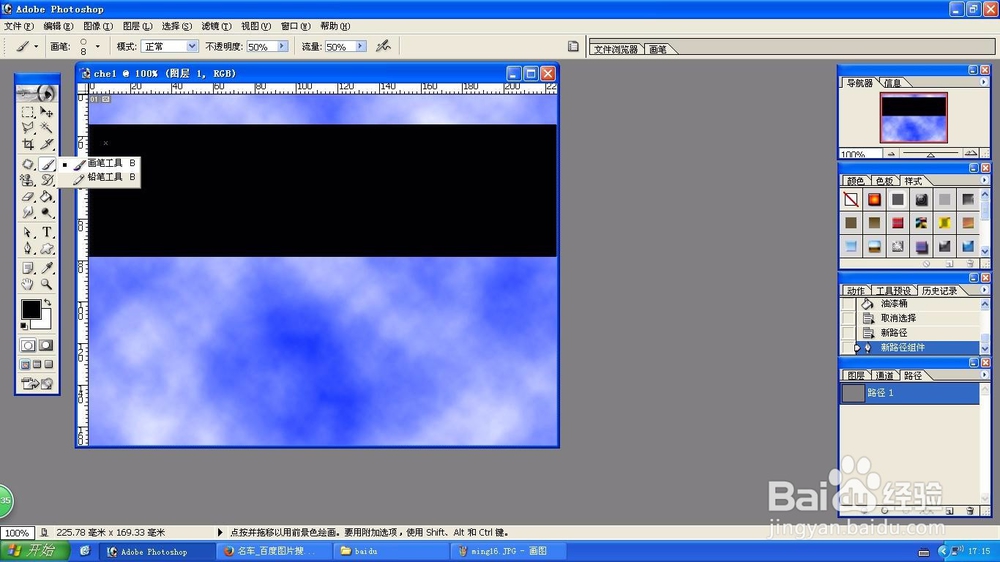Viewport: 1000px width, 562px height.
Task: Open the 滤镜 menu
Action: point(216,26)
